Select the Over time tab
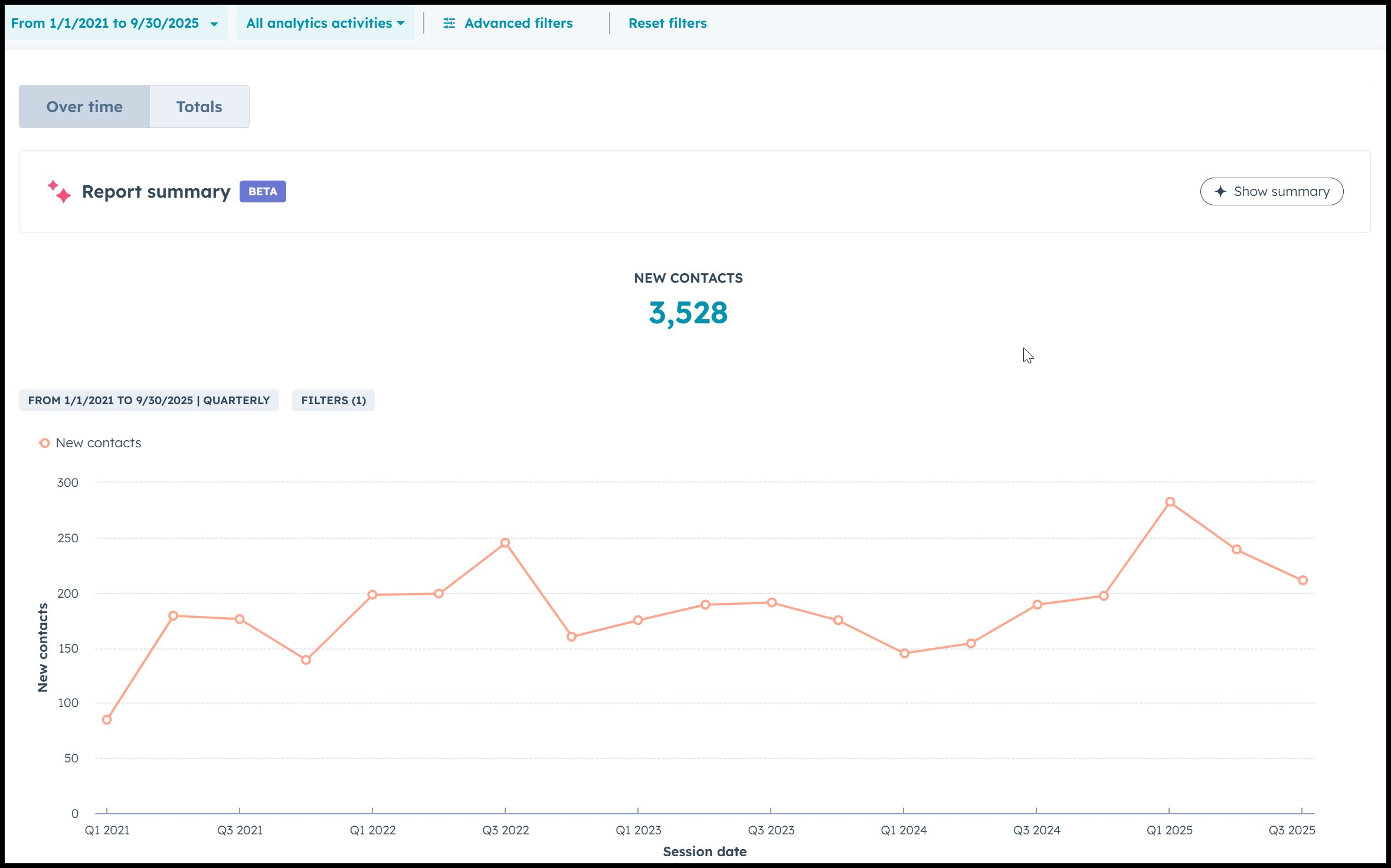The height and width of the screenshot is (868, 1391). click(84, 107)
